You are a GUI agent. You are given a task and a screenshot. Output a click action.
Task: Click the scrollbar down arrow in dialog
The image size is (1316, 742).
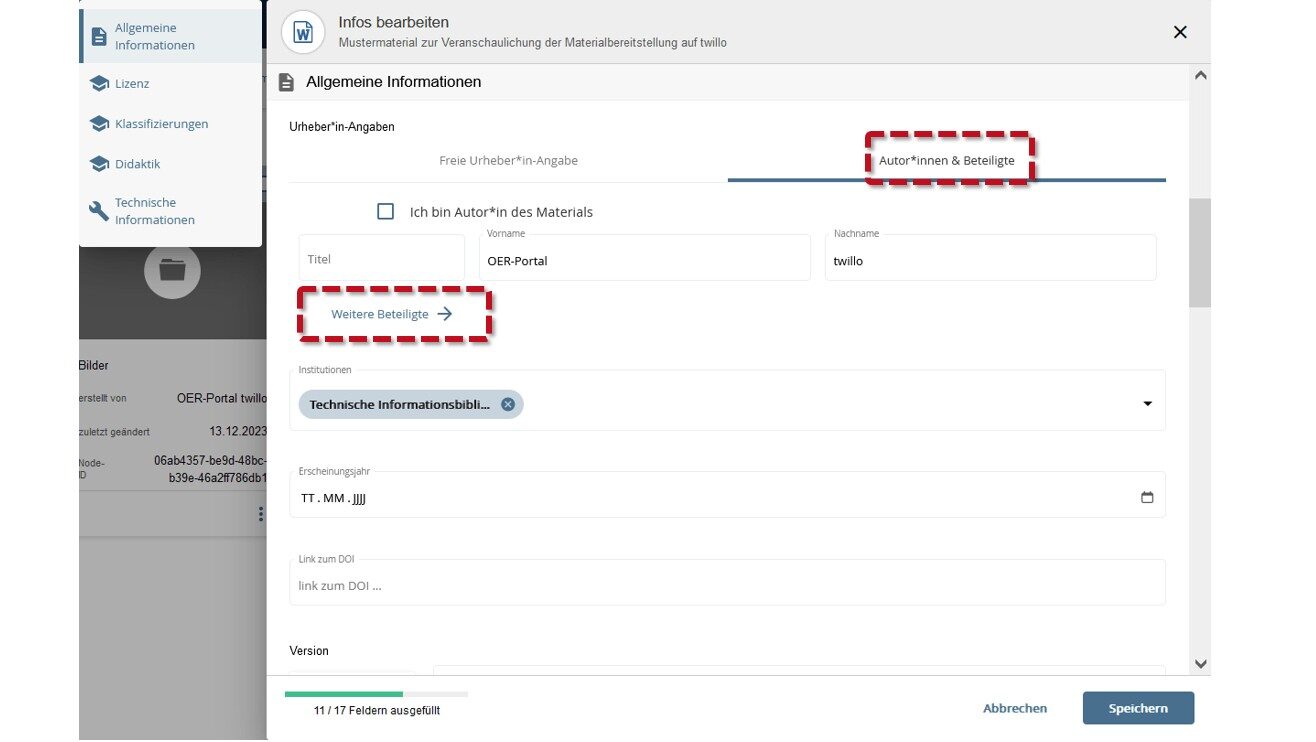pos(1201,664)
